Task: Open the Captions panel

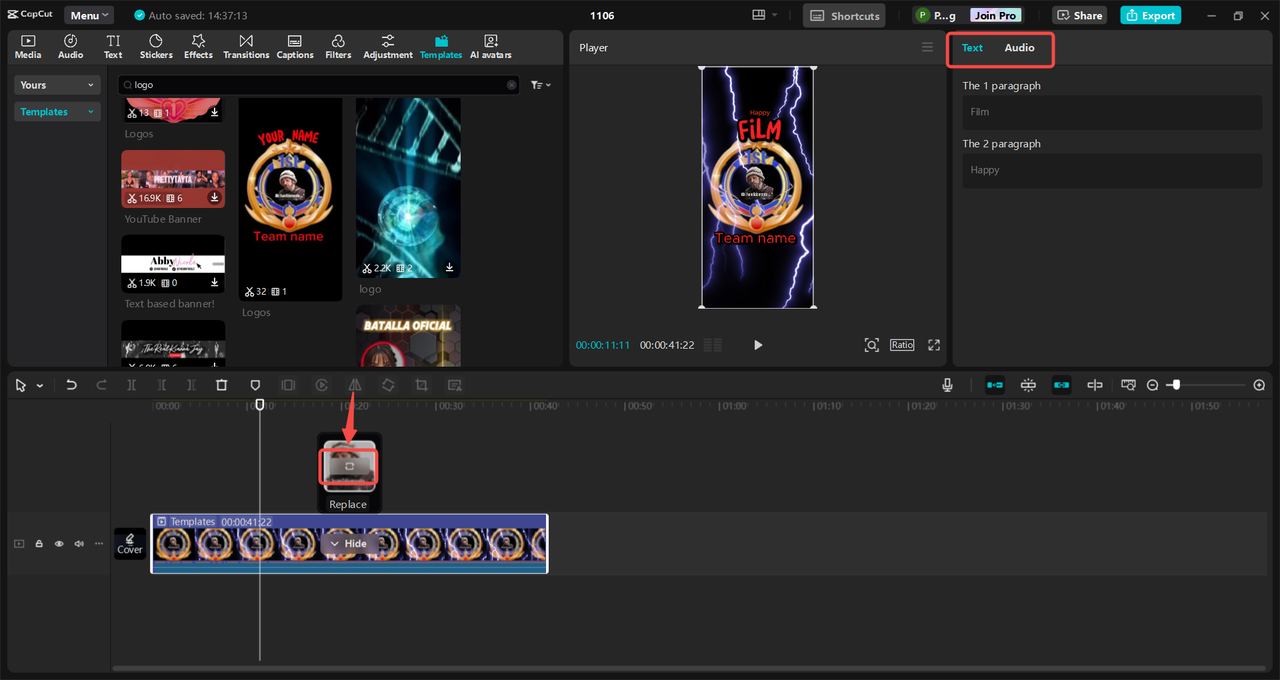Action: [295, 46]
